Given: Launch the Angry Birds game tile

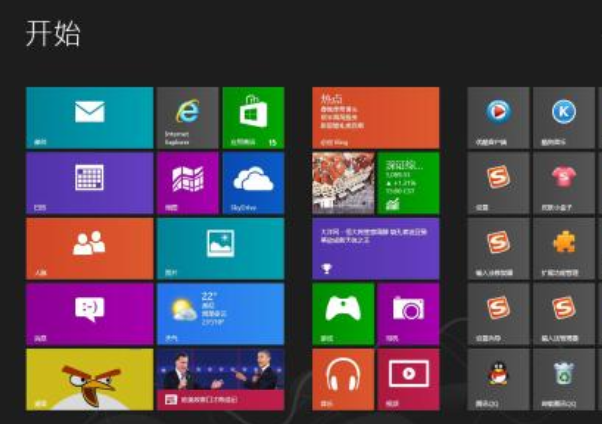Looking at the screenshot, I should [x=89, y=379].
